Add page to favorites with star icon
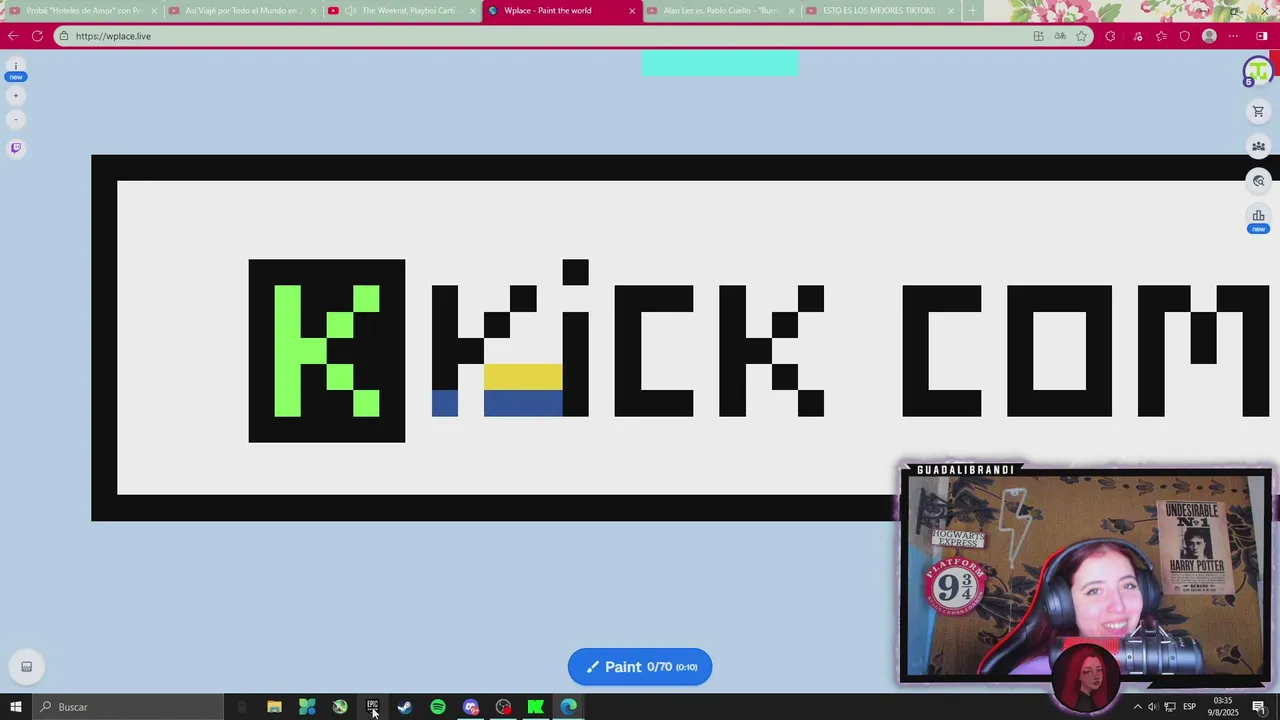The height and width of the screenshot is (720, 1280). point(1081,36)
